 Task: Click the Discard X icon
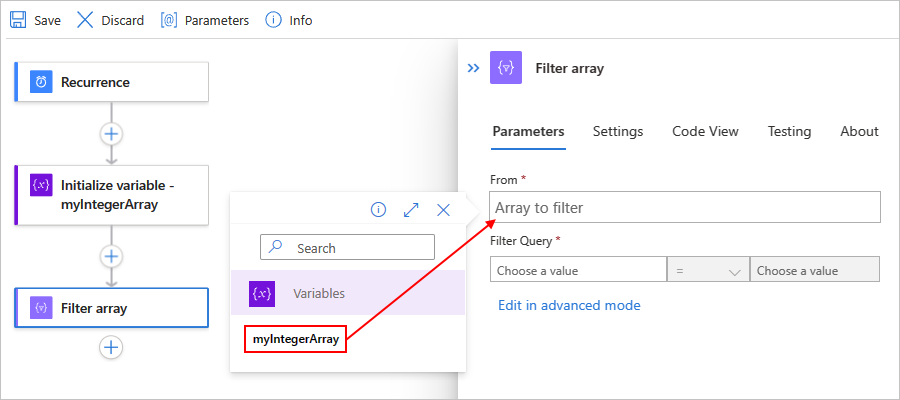pyautogui.click(x=86, y=20)
